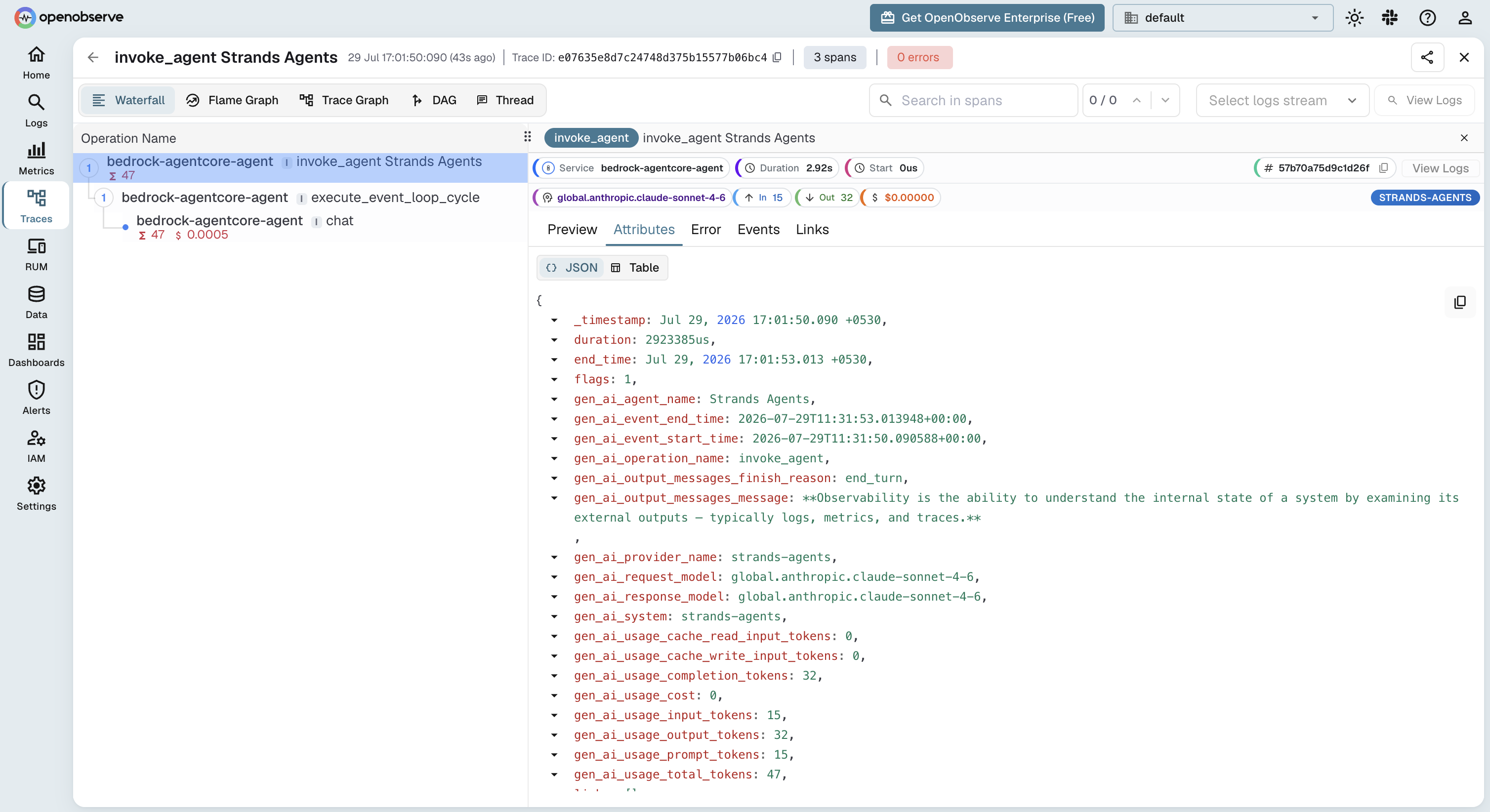Open the Home page in sidebar
Screen dimensions: 1490x812
(x=36, y=63)
